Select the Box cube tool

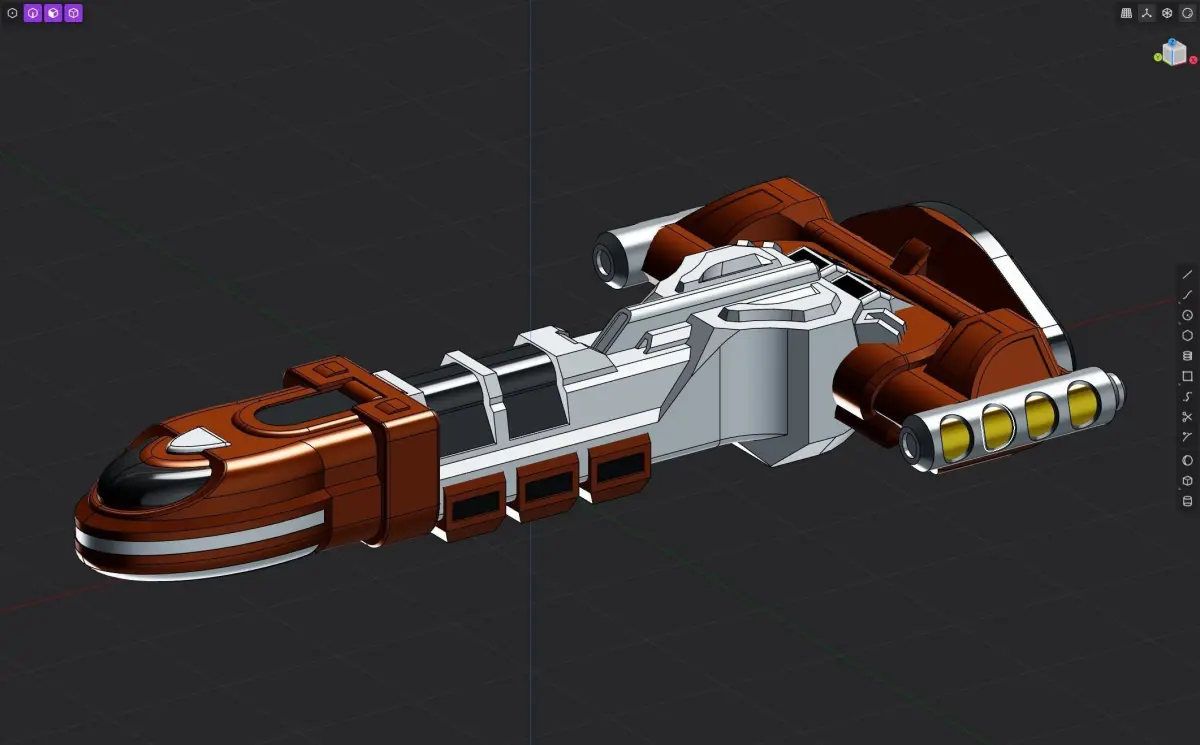pos(1187,480)
